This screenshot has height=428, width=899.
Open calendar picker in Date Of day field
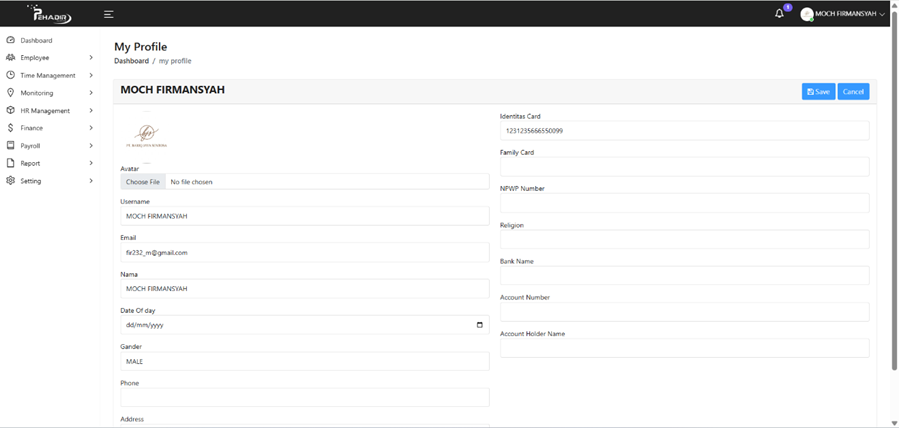click(x=479, y=325)
